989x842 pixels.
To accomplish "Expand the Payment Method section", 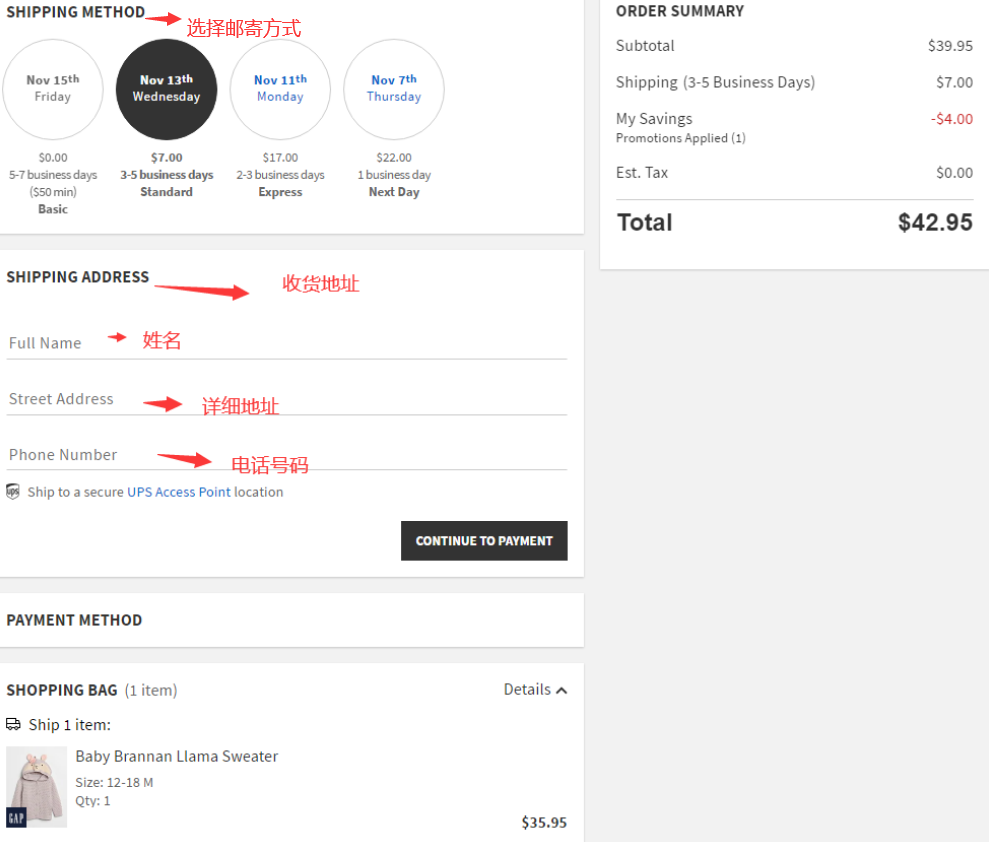I will 74,620.
